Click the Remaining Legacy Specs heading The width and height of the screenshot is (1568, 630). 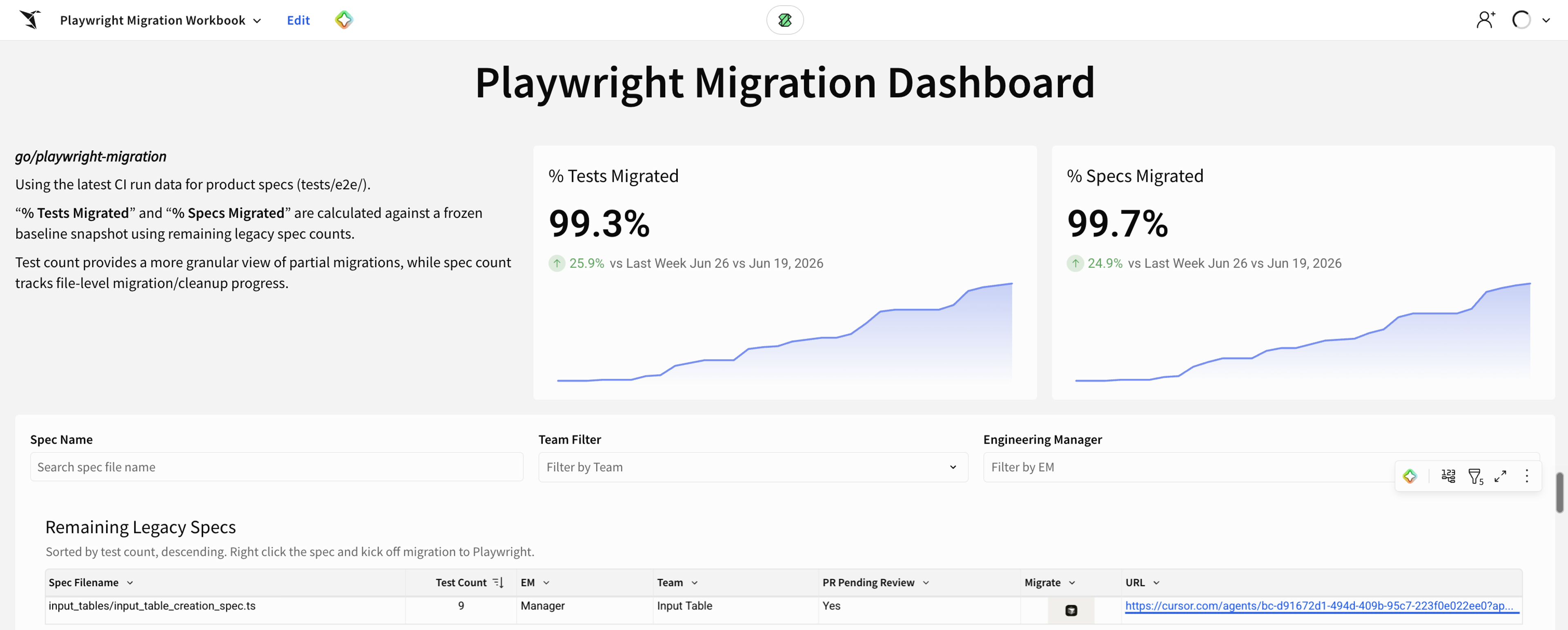click(x=140, y=527)
